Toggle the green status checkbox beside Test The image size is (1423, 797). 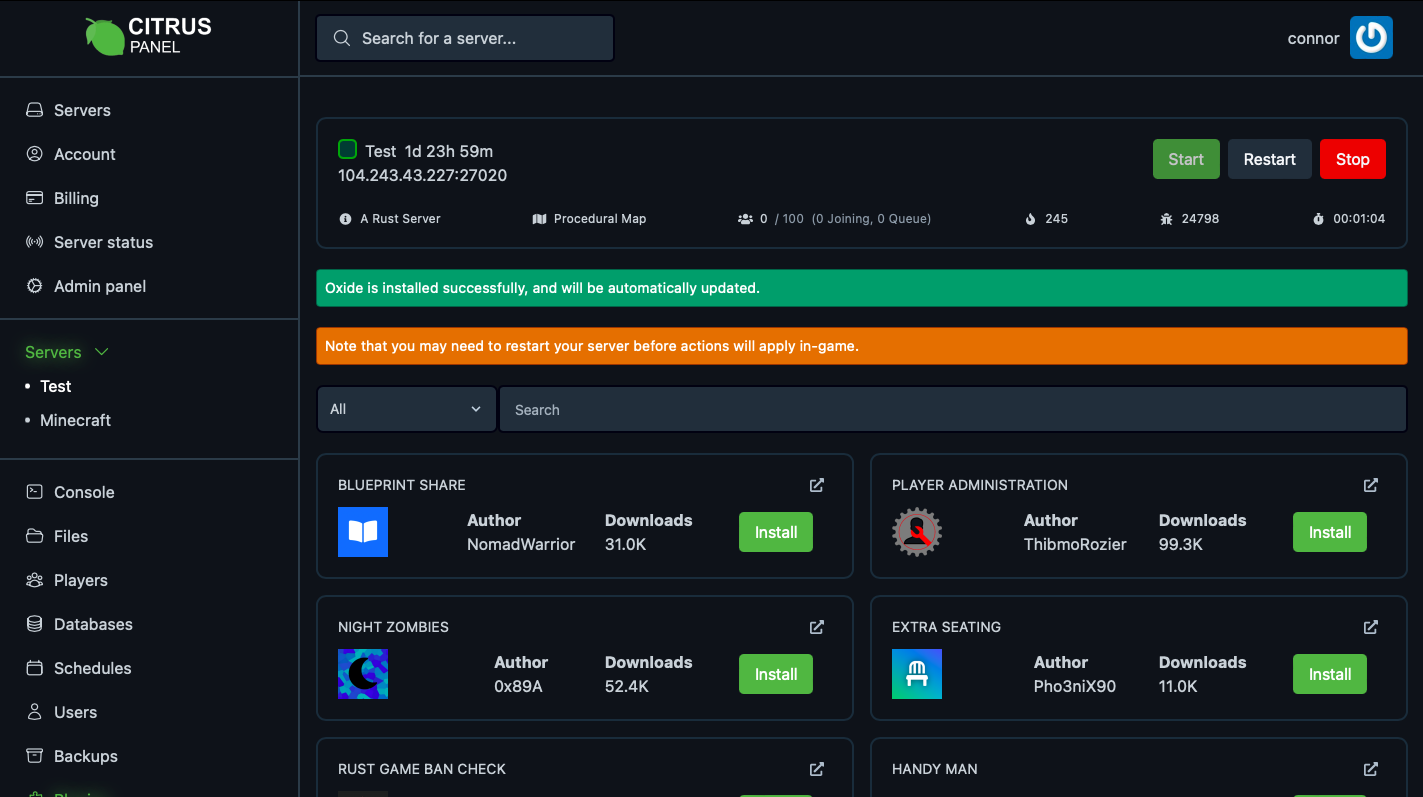point(347,150)
